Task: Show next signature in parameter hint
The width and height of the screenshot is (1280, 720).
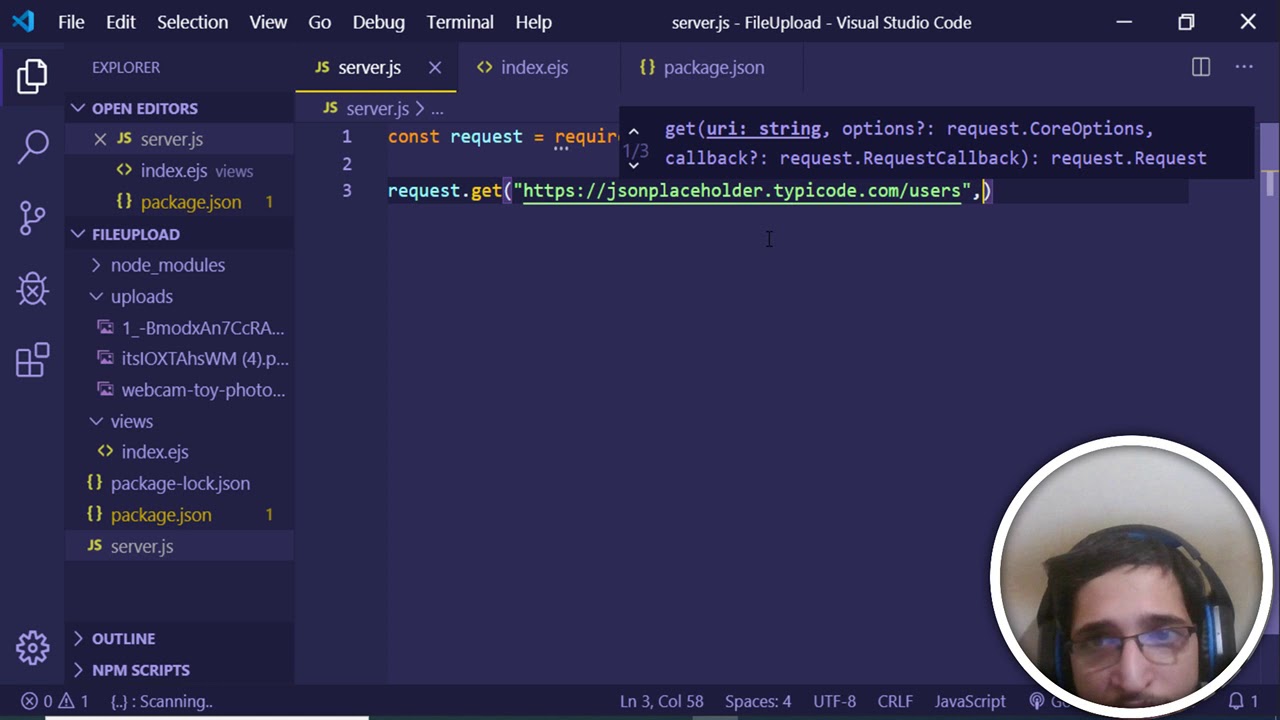Action: coord(634,166)
